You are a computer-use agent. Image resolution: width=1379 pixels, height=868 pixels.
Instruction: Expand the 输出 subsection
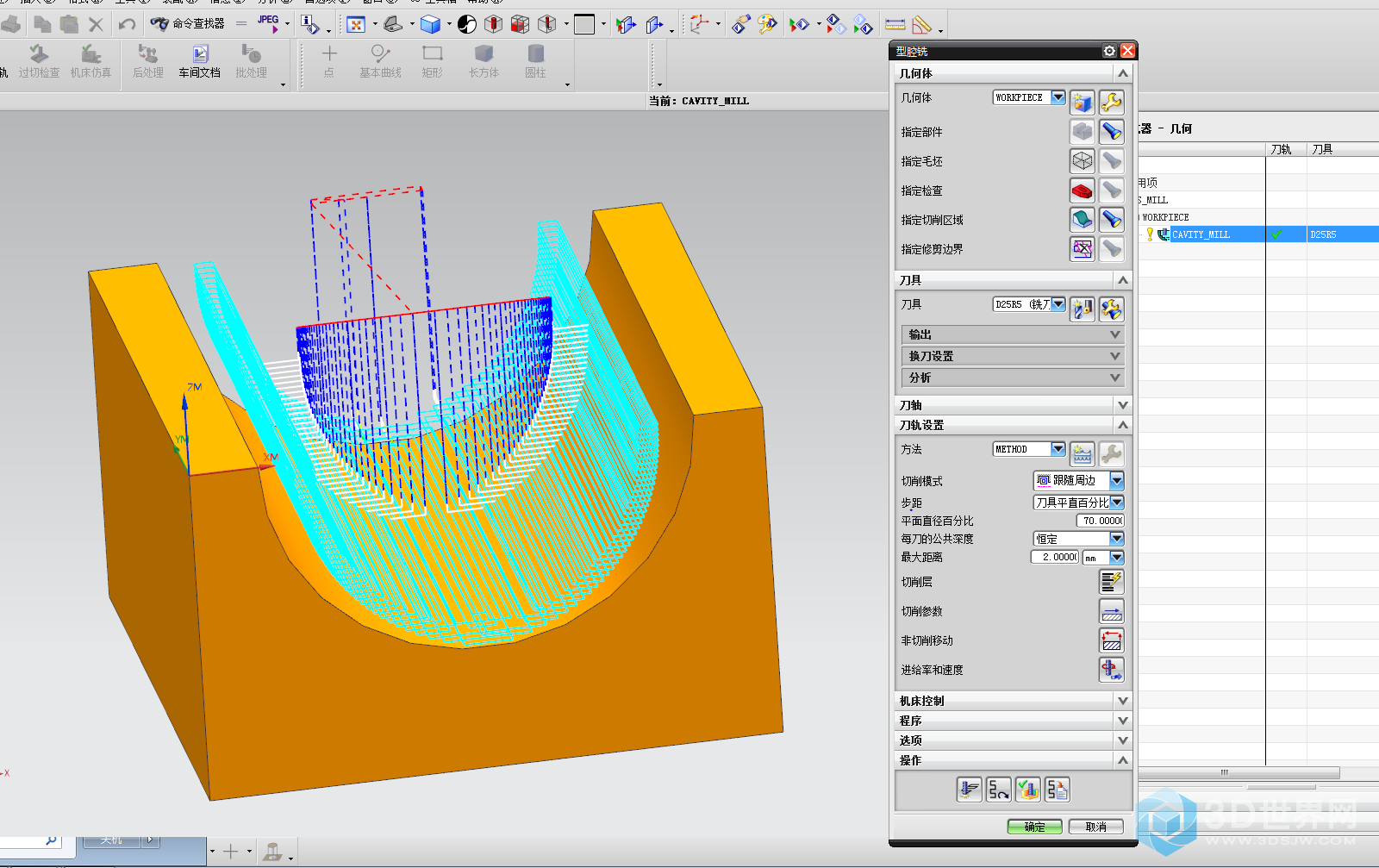coord(1012,334)
